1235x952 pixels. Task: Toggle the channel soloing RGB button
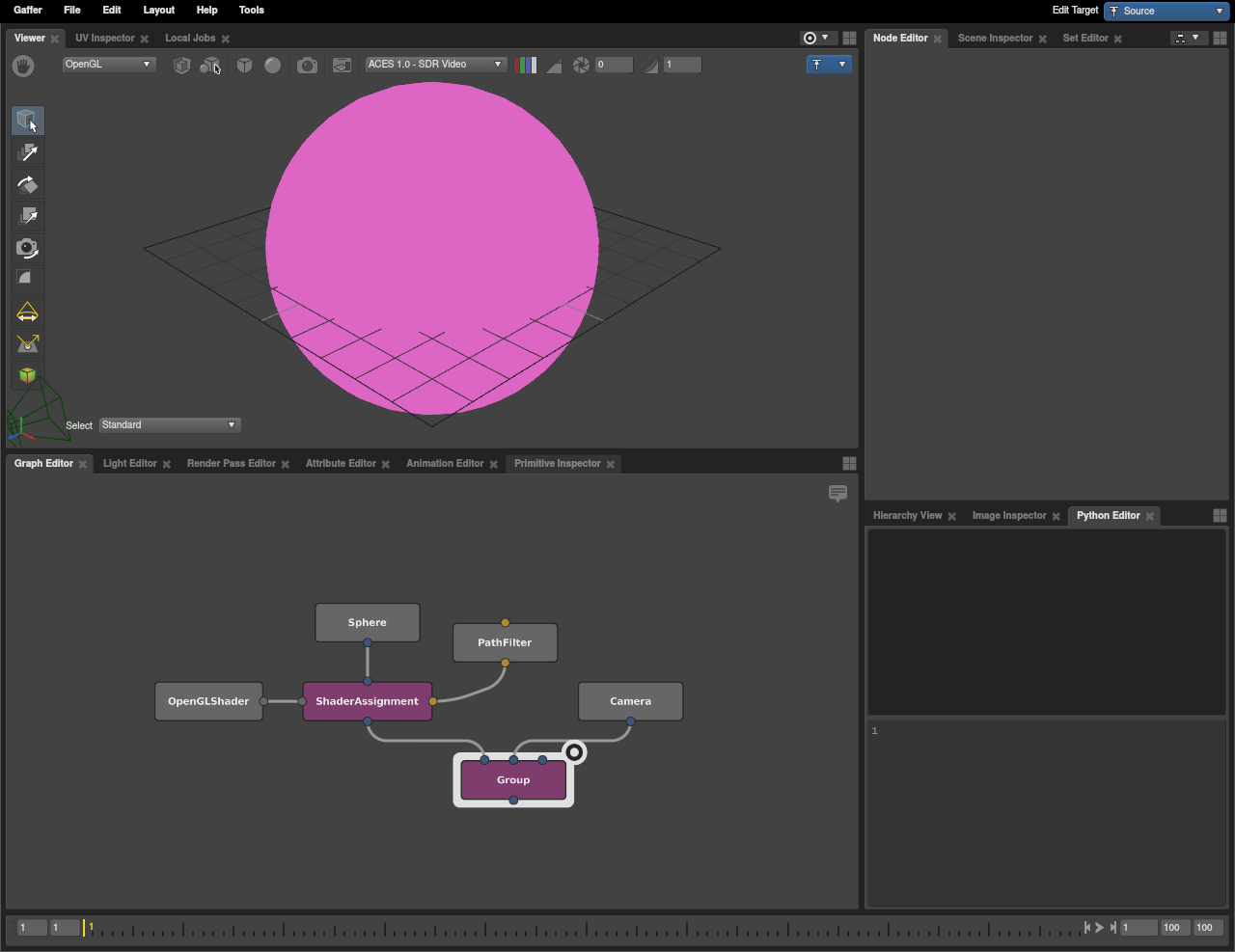pos(526,65)
